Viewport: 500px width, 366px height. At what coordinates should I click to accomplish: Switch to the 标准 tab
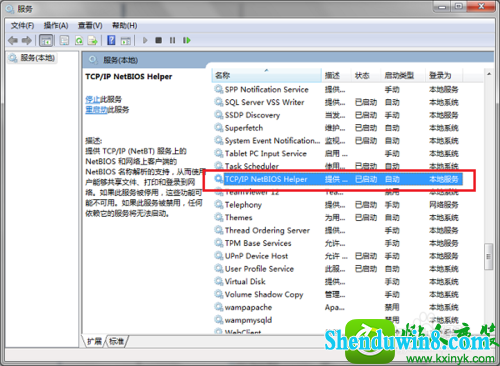[x=116, y=341]
